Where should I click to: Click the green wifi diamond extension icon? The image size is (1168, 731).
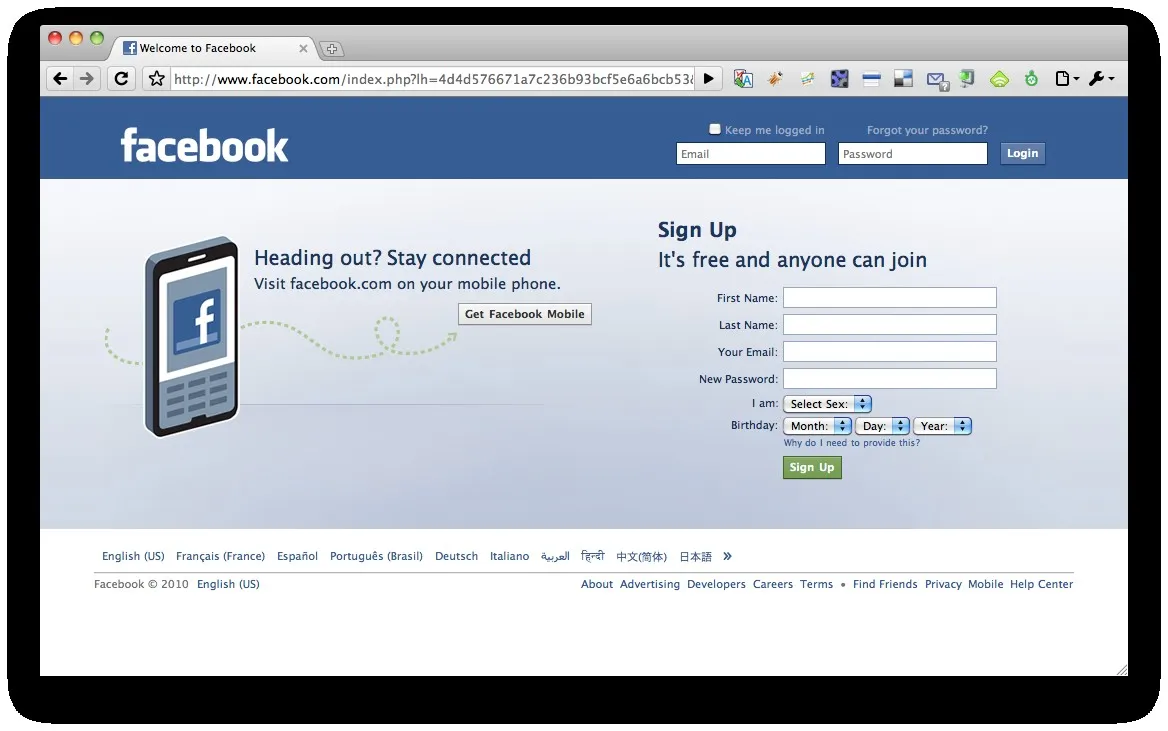(999, 78)
